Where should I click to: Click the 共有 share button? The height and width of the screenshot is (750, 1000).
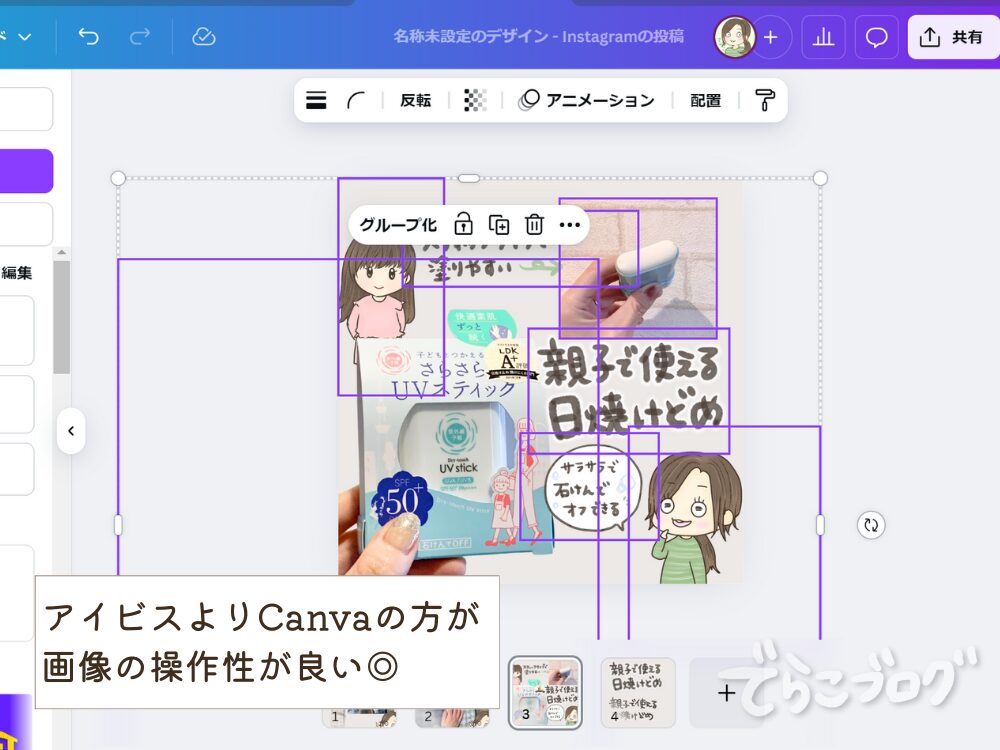(953, 37)
